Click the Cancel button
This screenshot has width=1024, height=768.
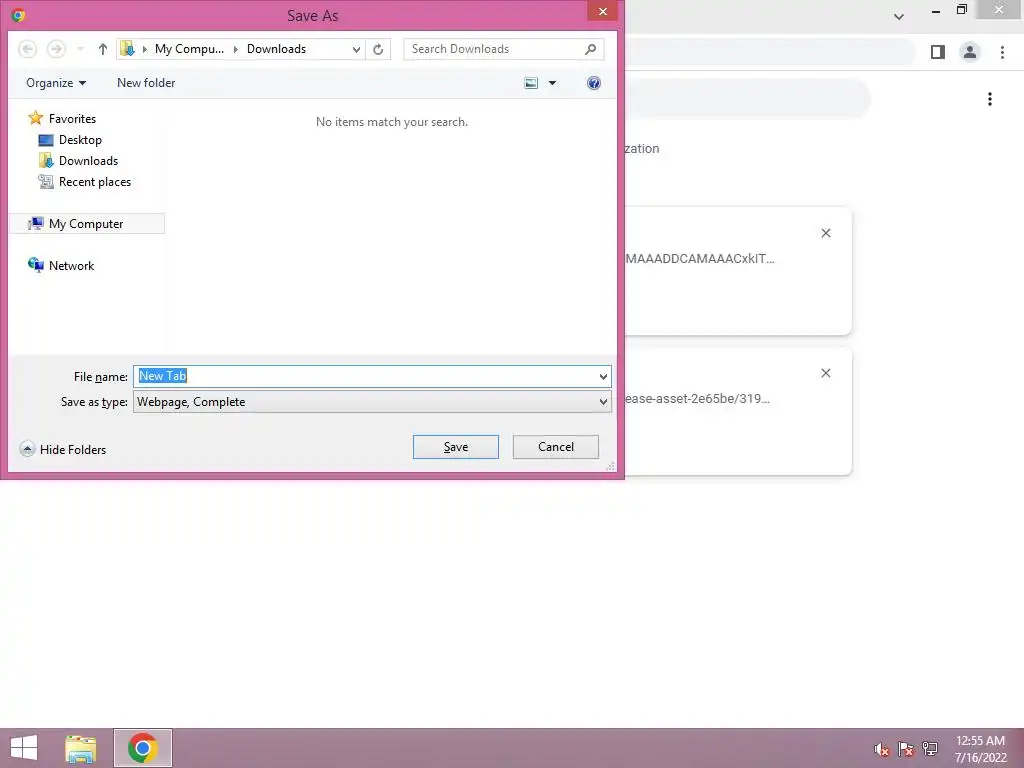556,447
